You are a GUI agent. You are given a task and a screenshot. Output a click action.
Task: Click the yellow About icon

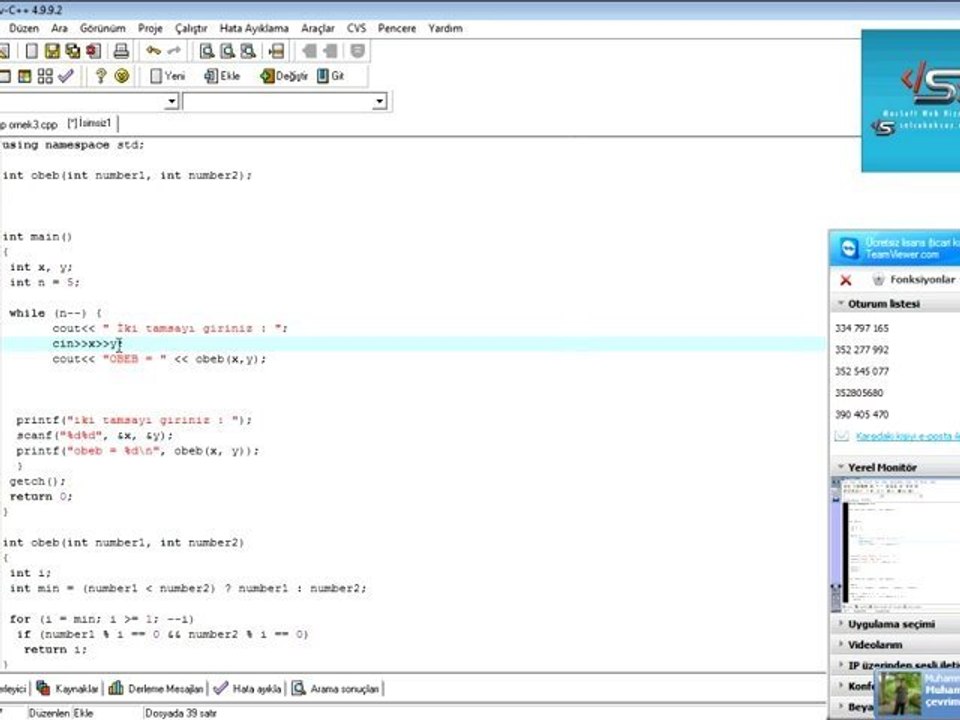click(122, 76)
